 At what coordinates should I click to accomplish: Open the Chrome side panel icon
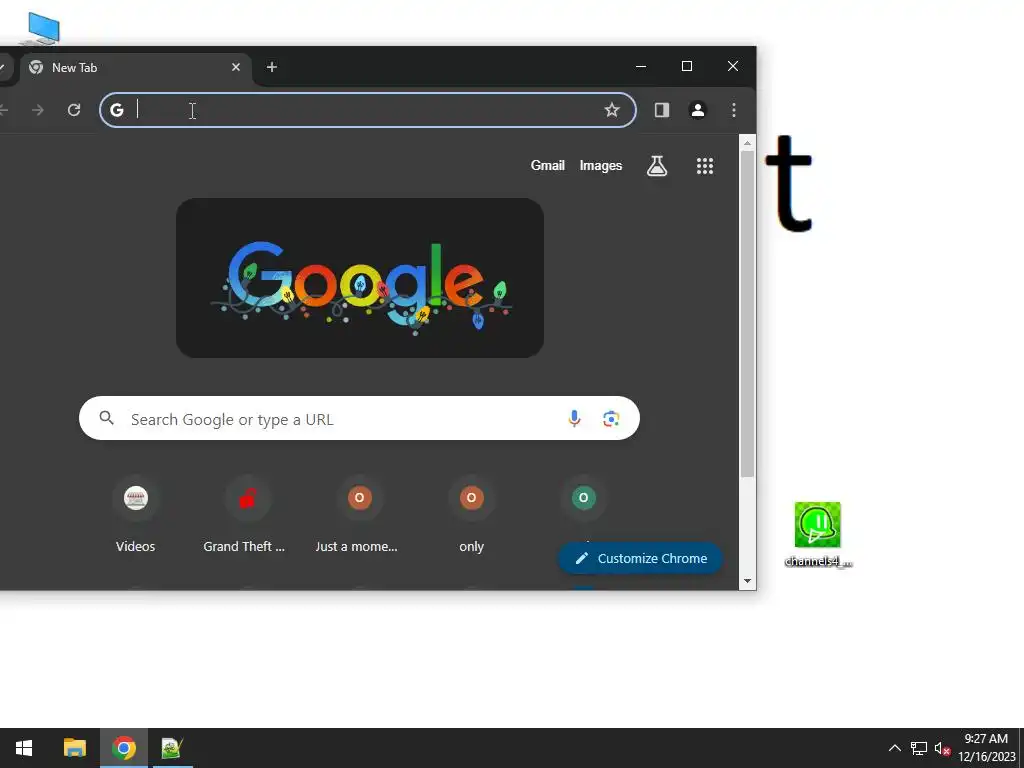[662, 110]
